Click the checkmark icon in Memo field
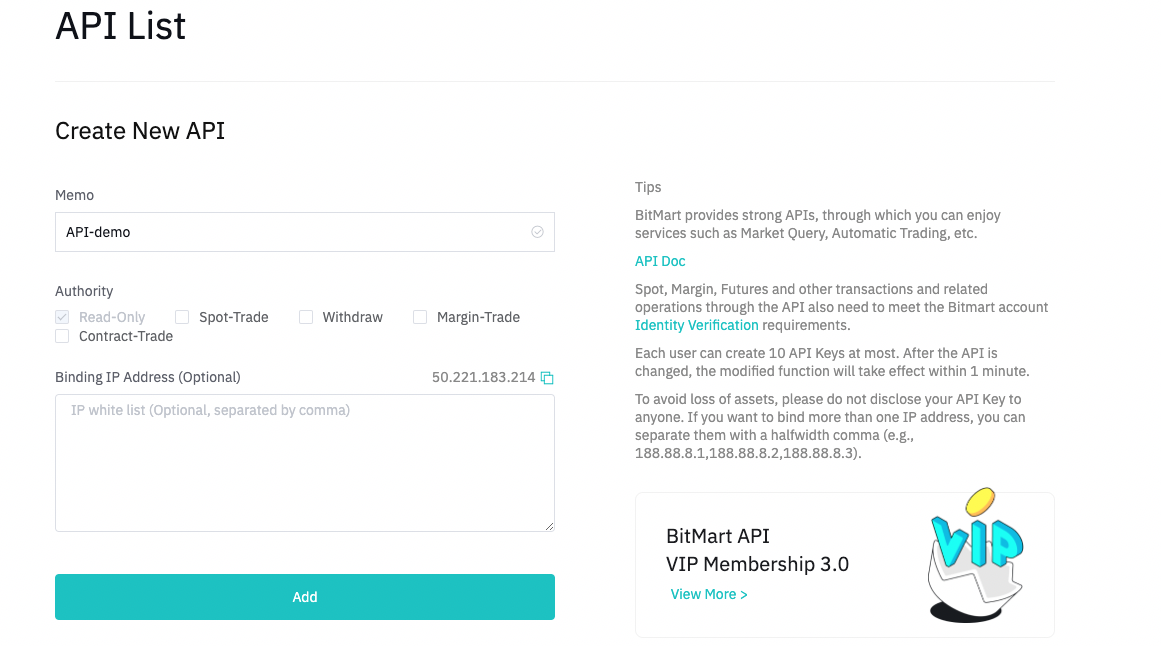 click(x=537, y=232)
